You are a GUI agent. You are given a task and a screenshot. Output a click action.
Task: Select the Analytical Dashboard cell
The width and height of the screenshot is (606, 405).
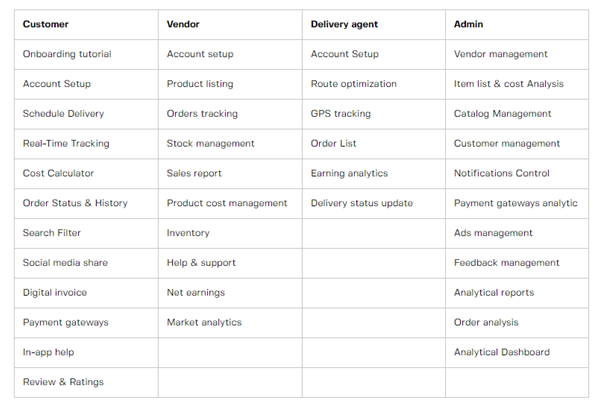point(501,352)
